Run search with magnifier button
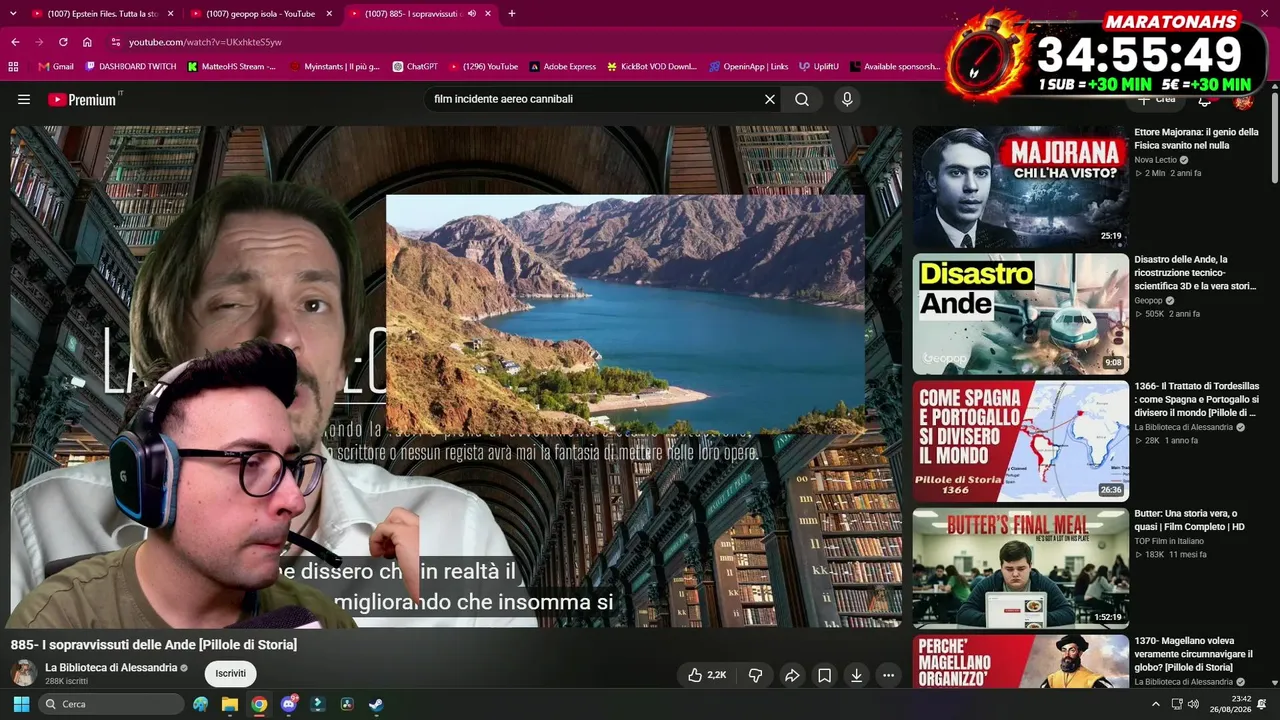This screenshot has height=720, width=1280. pyautogui.click(x=802, y=100)
